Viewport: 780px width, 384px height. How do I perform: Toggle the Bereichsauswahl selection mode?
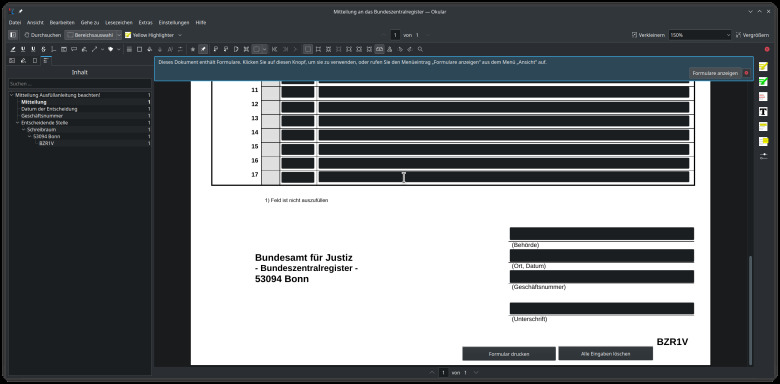pos(90,35)
